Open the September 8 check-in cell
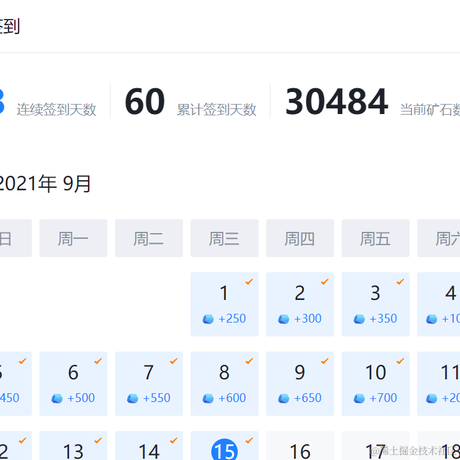The width and height of the screenshot is (460, 460). click(x=224, y=384)
